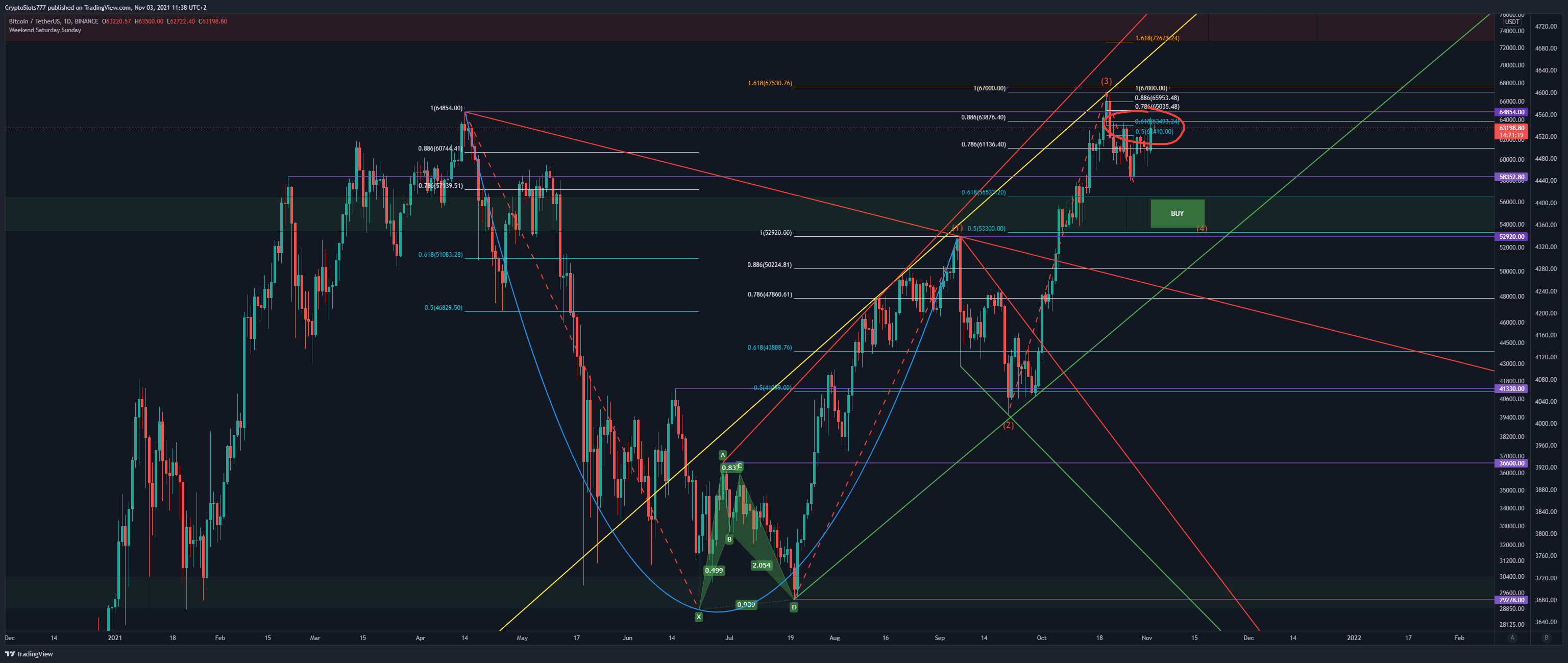The image size is (1568, 663).
Task: Open the USDT currency selector on price scale
Action: [1512, 22]
